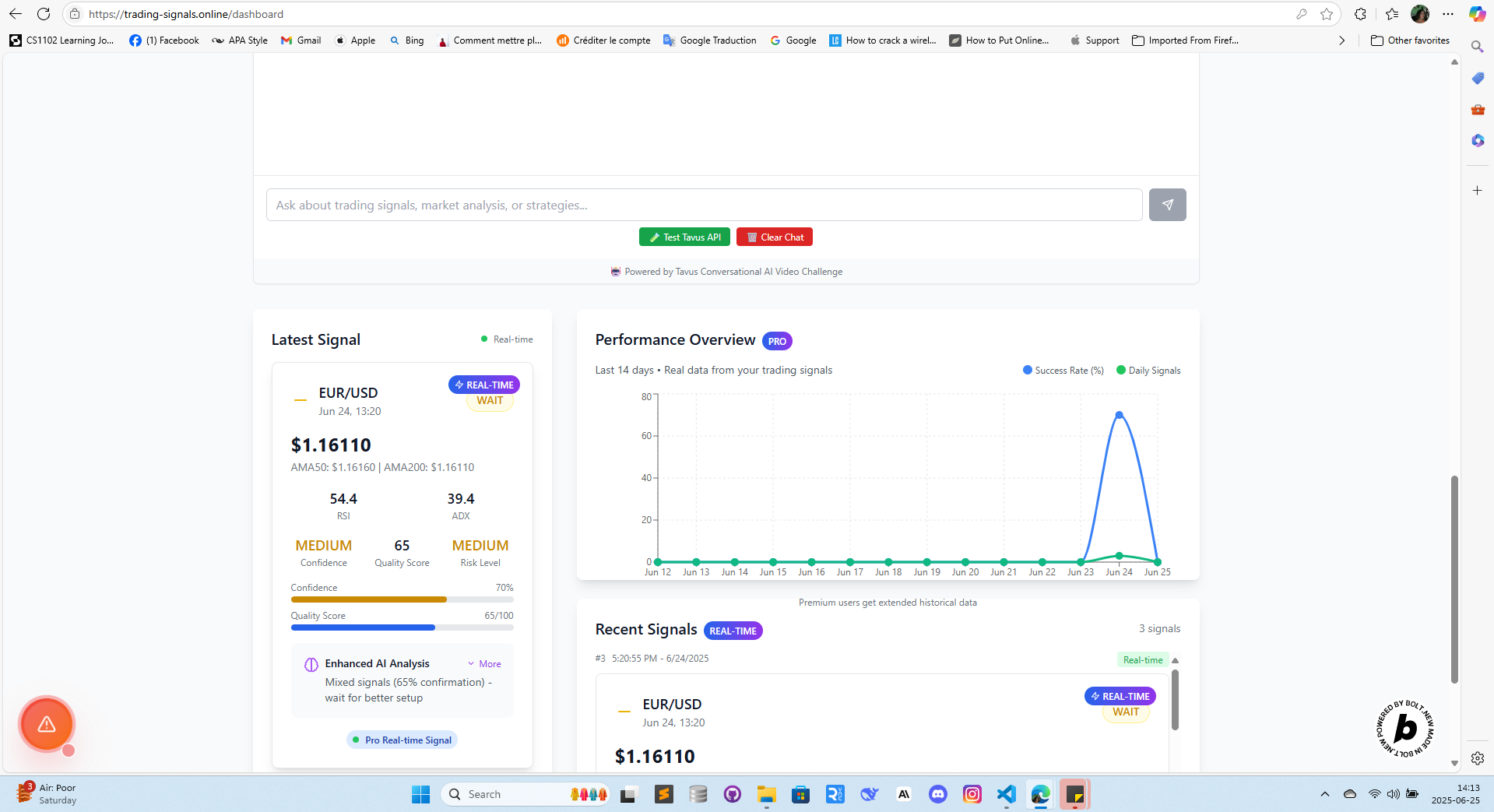Launch Visual Studio Code from the taskbar

click(1006, 794)
